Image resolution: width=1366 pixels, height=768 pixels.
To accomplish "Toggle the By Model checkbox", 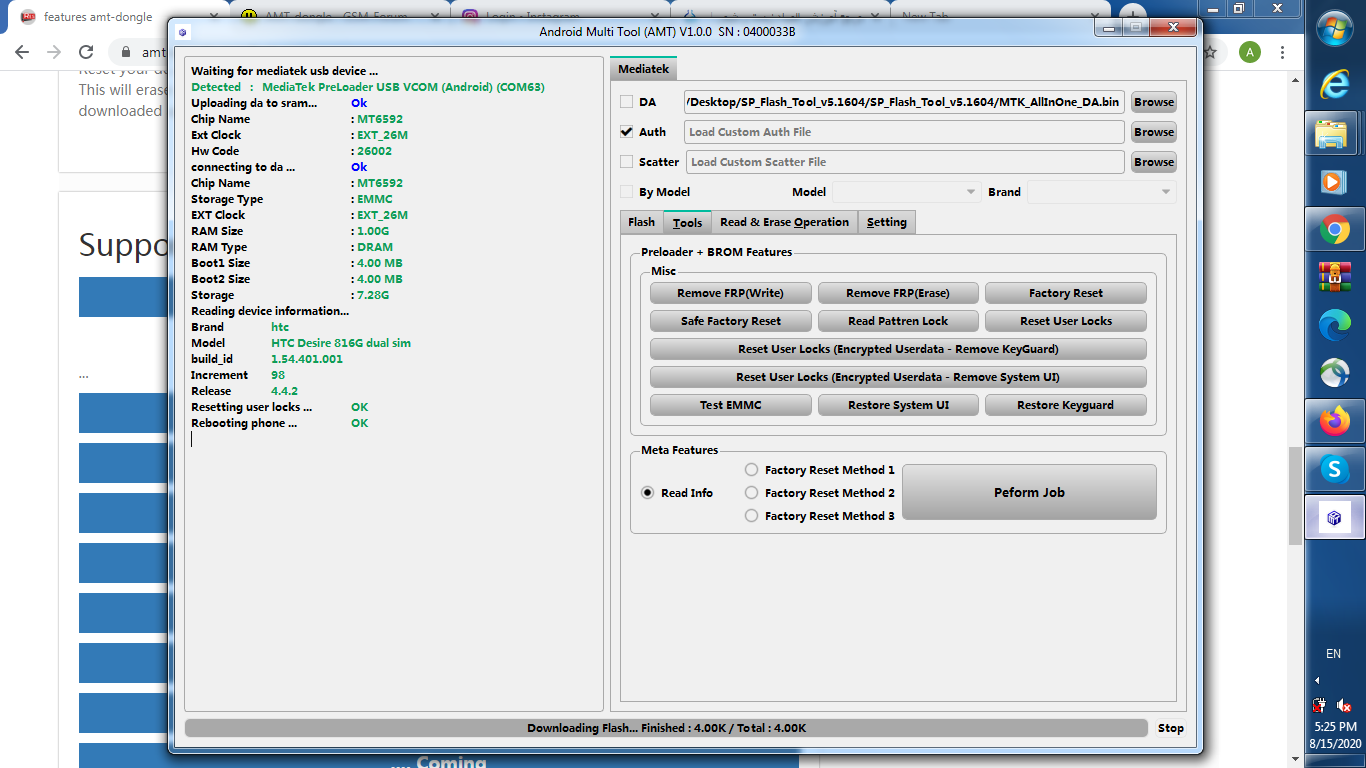I will tap(626, 192).
